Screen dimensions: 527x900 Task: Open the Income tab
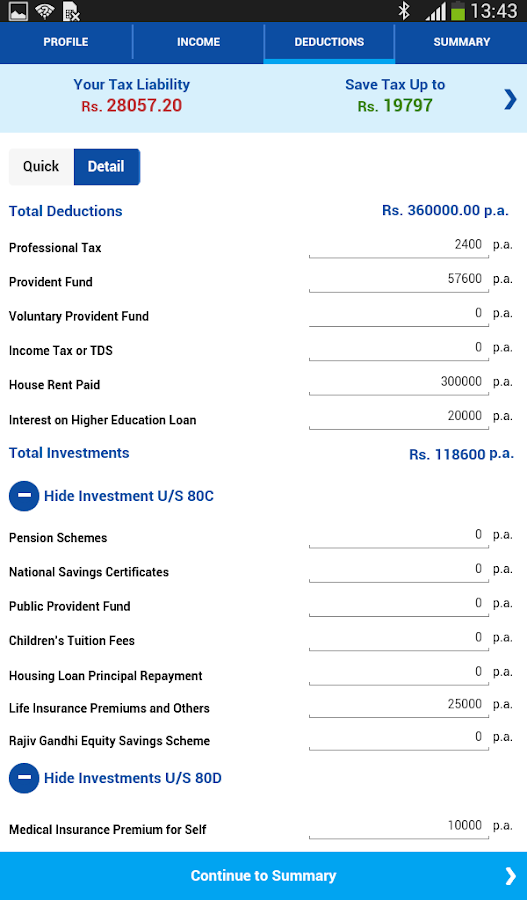click(198, 42)
